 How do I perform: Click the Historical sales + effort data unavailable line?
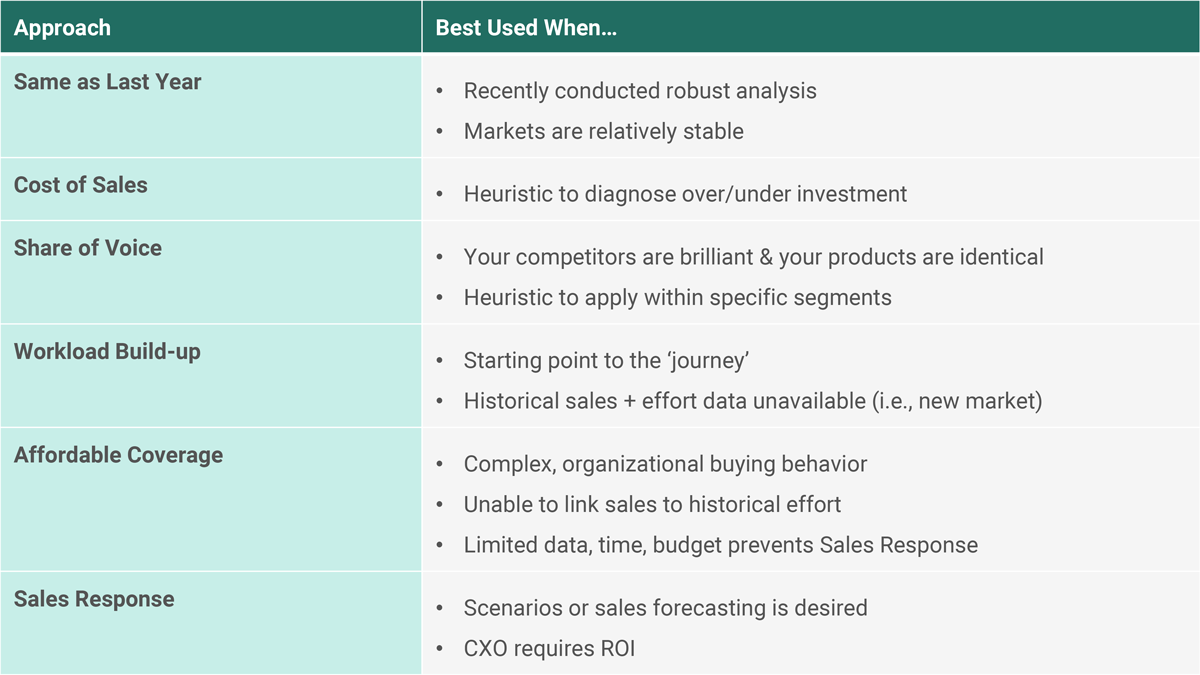pyautogui.click(x=752, y=401)
